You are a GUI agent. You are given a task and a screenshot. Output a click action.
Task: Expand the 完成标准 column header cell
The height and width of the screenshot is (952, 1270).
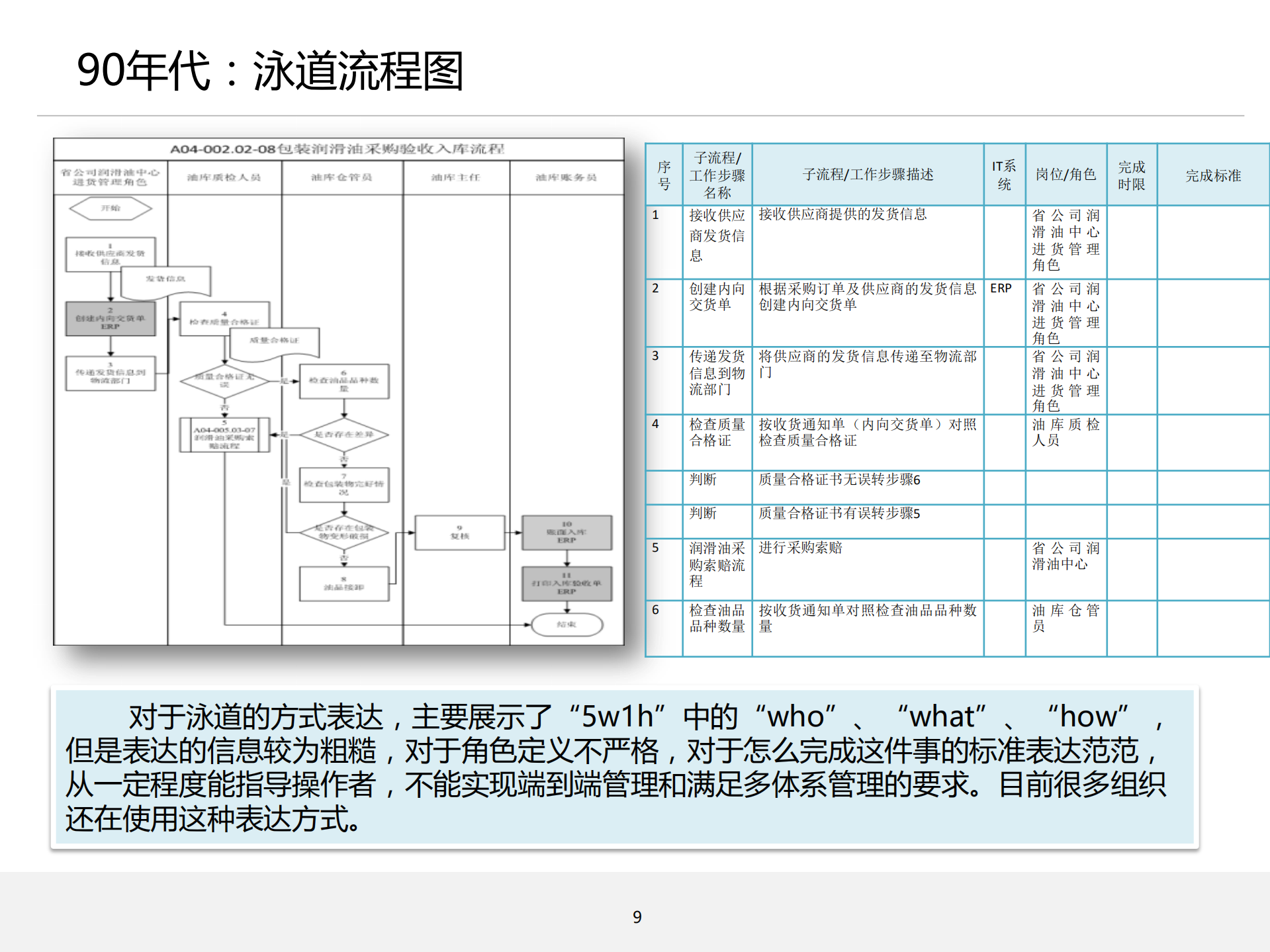click(1213, 175)
